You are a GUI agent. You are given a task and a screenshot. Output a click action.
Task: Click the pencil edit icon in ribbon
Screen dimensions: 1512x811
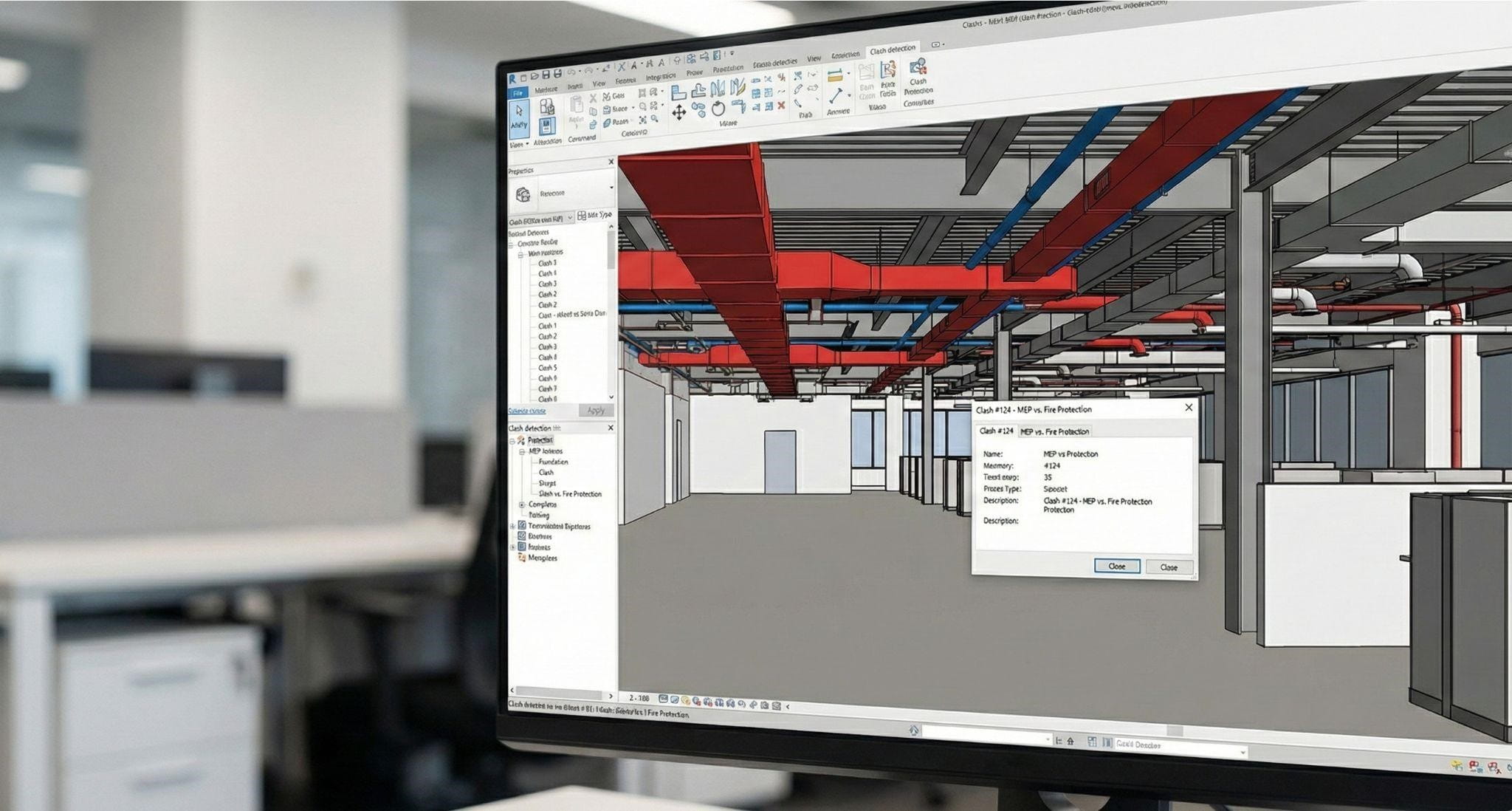tap(798, 89)
